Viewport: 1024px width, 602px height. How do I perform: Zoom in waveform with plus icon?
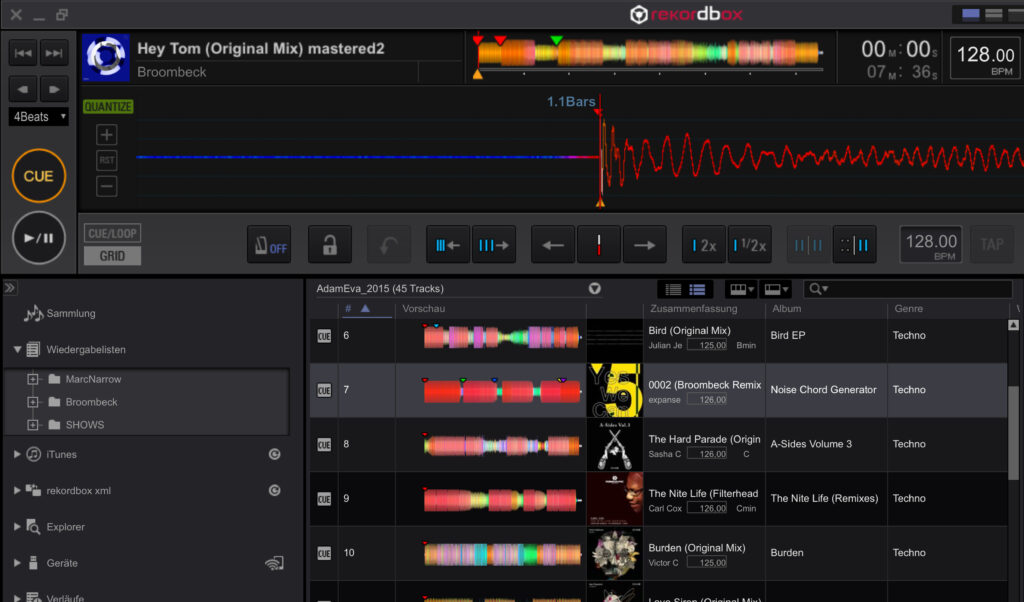point(106,135)
